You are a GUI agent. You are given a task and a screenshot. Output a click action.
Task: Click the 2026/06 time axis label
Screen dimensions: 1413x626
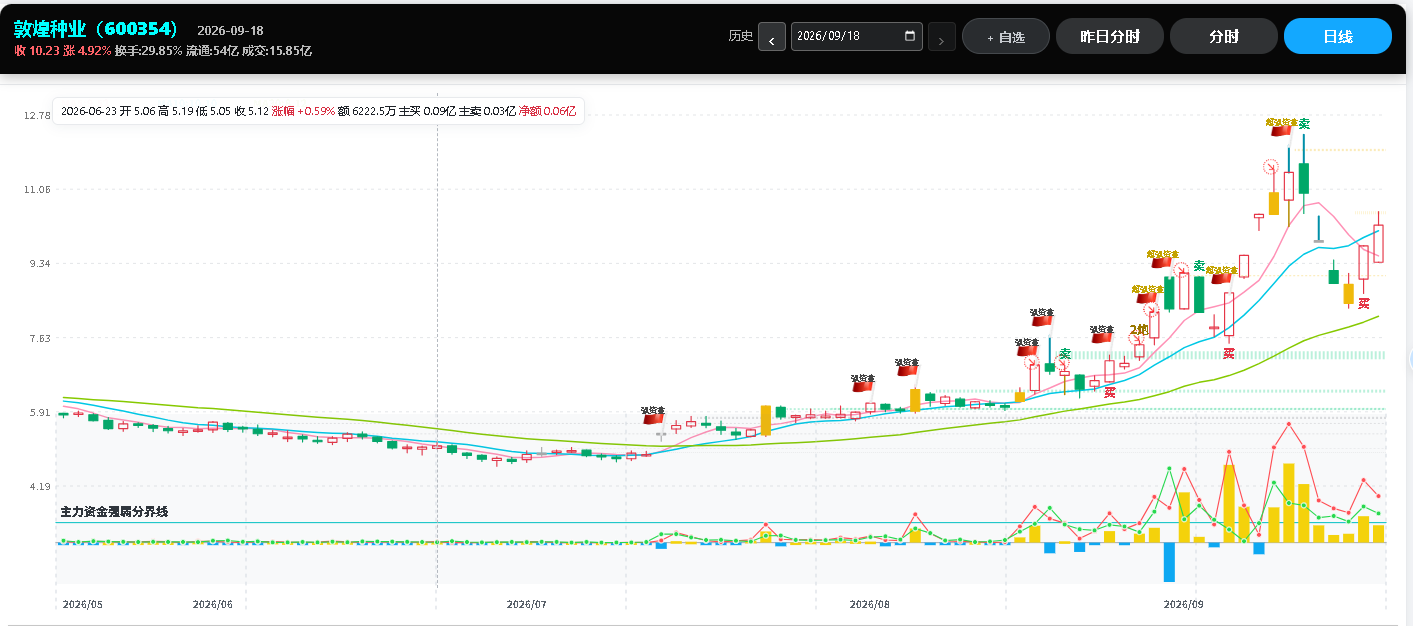[x=212, y=604]
